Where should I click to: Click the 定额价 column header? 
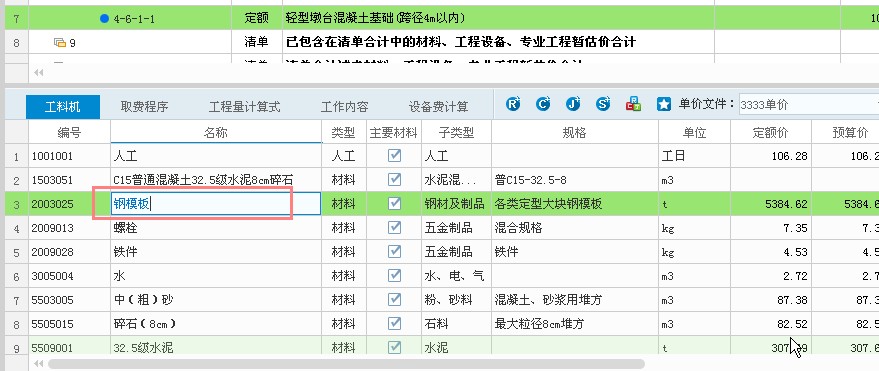point(770,132)
